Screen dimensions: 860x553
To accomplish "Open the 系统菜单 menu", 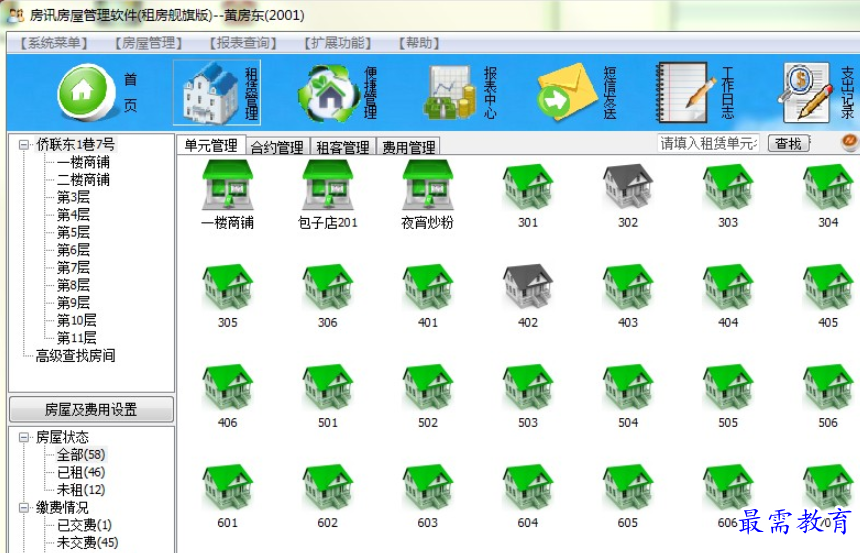I will pos(54,43).
